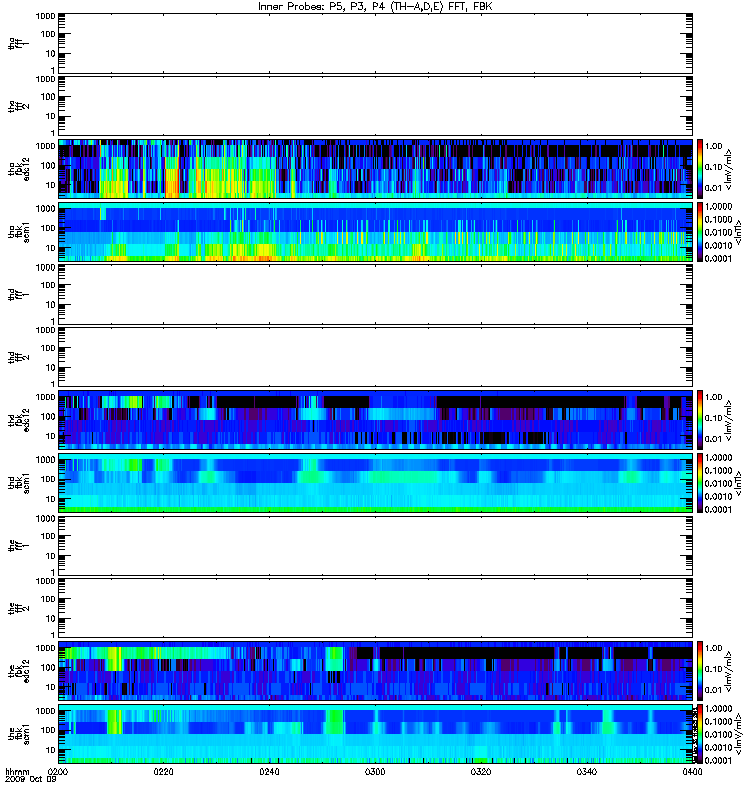
Task: Click the 0320 time axis label
Action: 481,772
